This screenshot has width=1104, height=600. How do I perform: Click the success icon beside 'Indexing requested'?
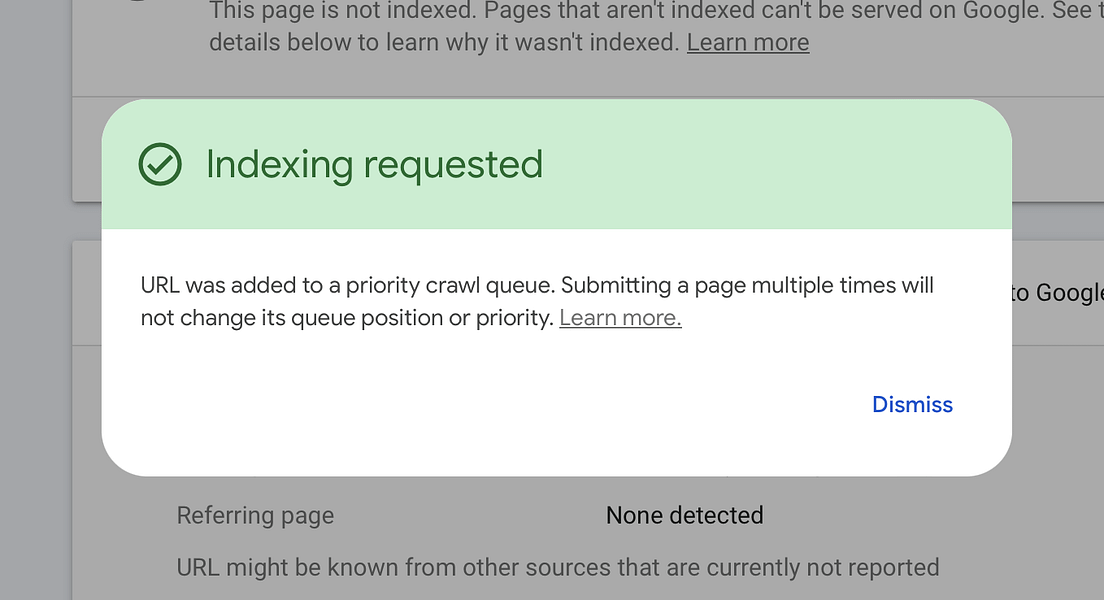[161, 163]
